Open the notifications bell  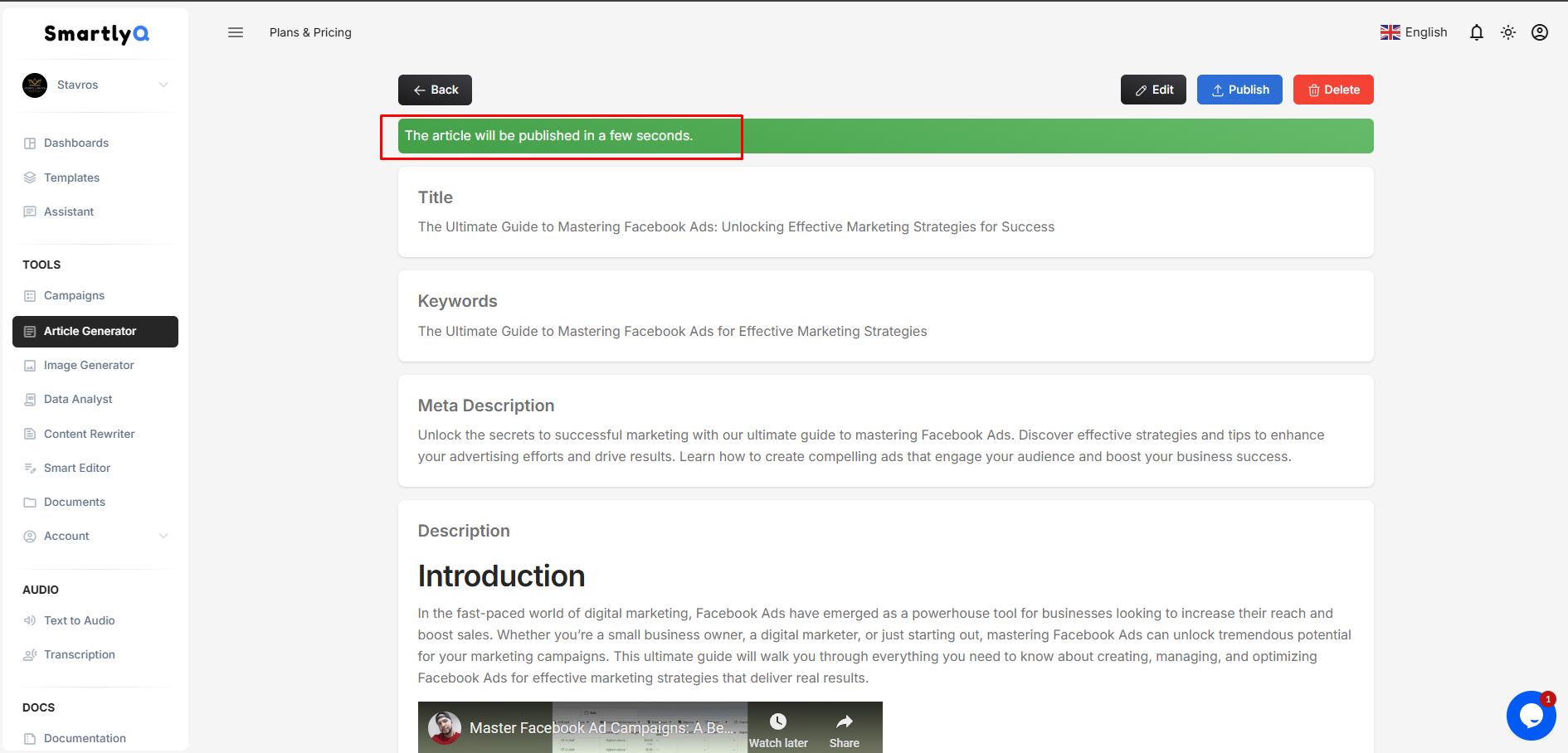(x=1477, y=32)
